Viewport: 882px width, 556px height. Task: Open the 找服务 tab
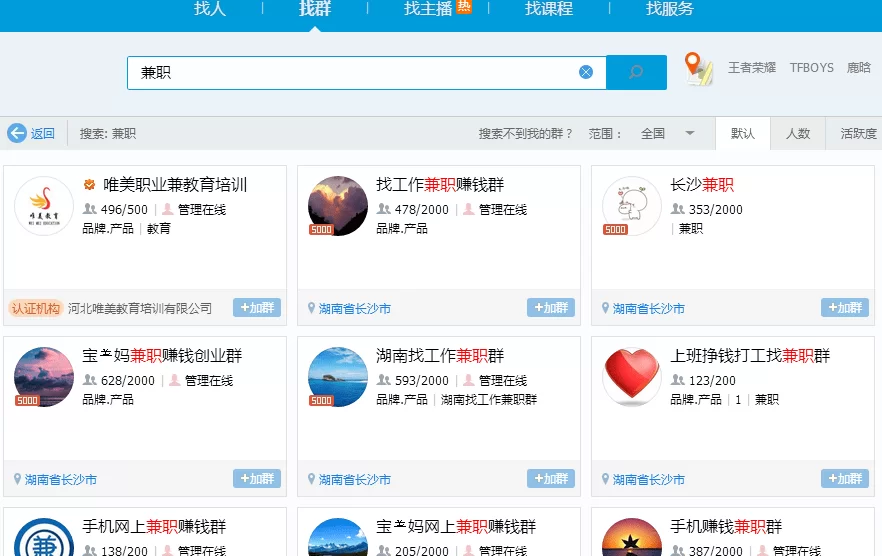pyautogui.click(x=670, y=9)
